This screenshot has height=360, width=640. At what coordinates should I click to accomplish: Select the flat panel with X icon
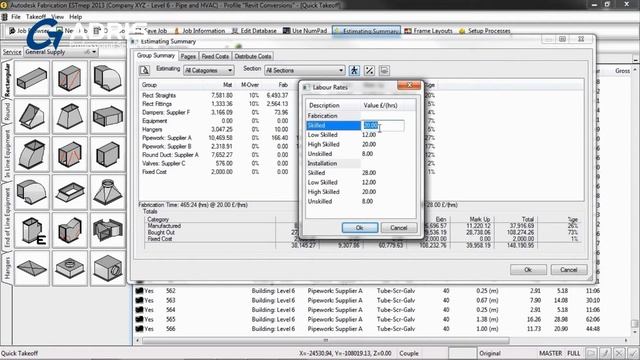pyautogui.click(x=32, y=268)
